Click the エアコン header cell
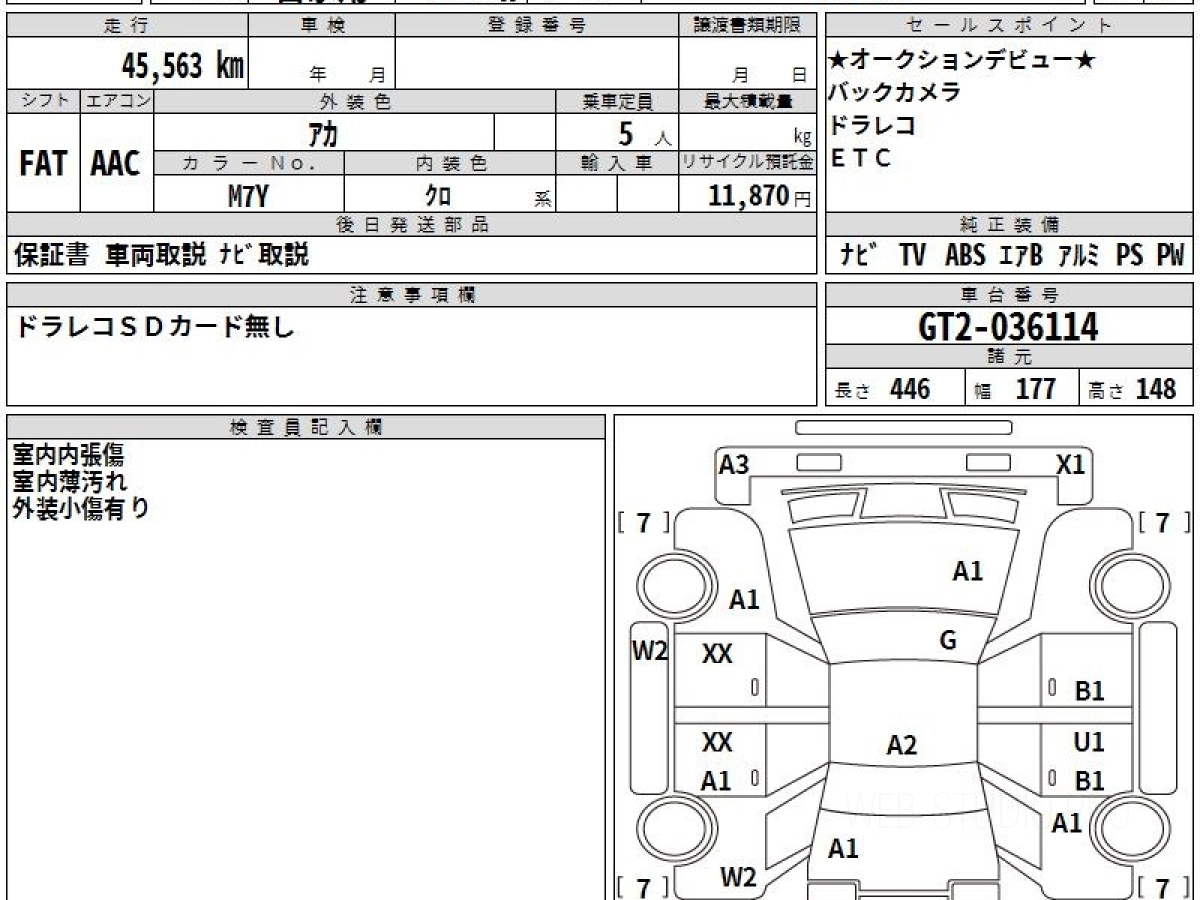The width and height of the screenshot is (1200, 900). [117, 101]
